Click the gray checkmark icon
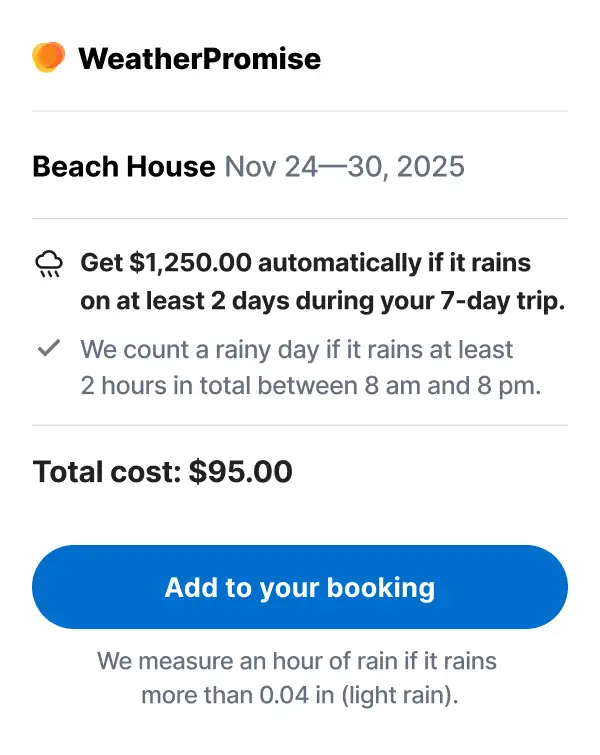The height and width of the screenshot is (755, 600). tap(48, 349)
